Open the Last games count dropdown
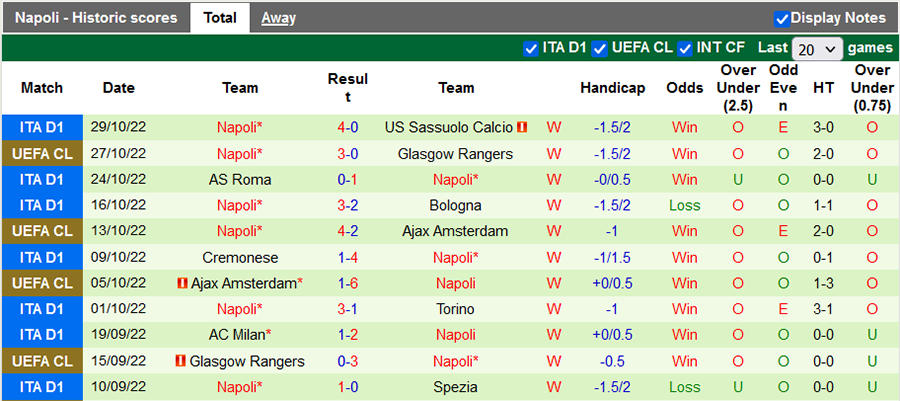900x401 pixels. click(x=817, y=49)
